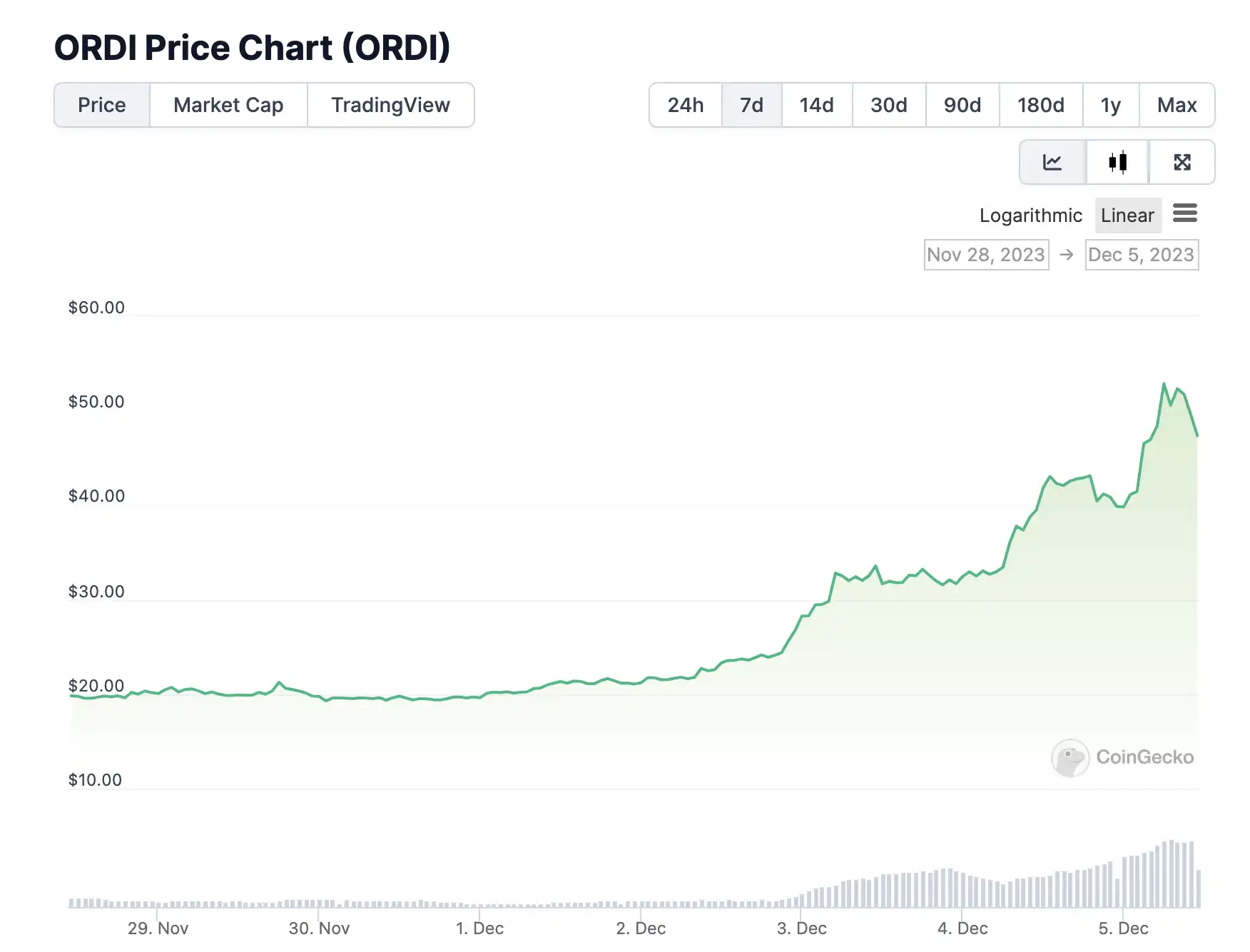Select the 7d time range
This screenshot has width=1250, height=952.
point(751,105)
